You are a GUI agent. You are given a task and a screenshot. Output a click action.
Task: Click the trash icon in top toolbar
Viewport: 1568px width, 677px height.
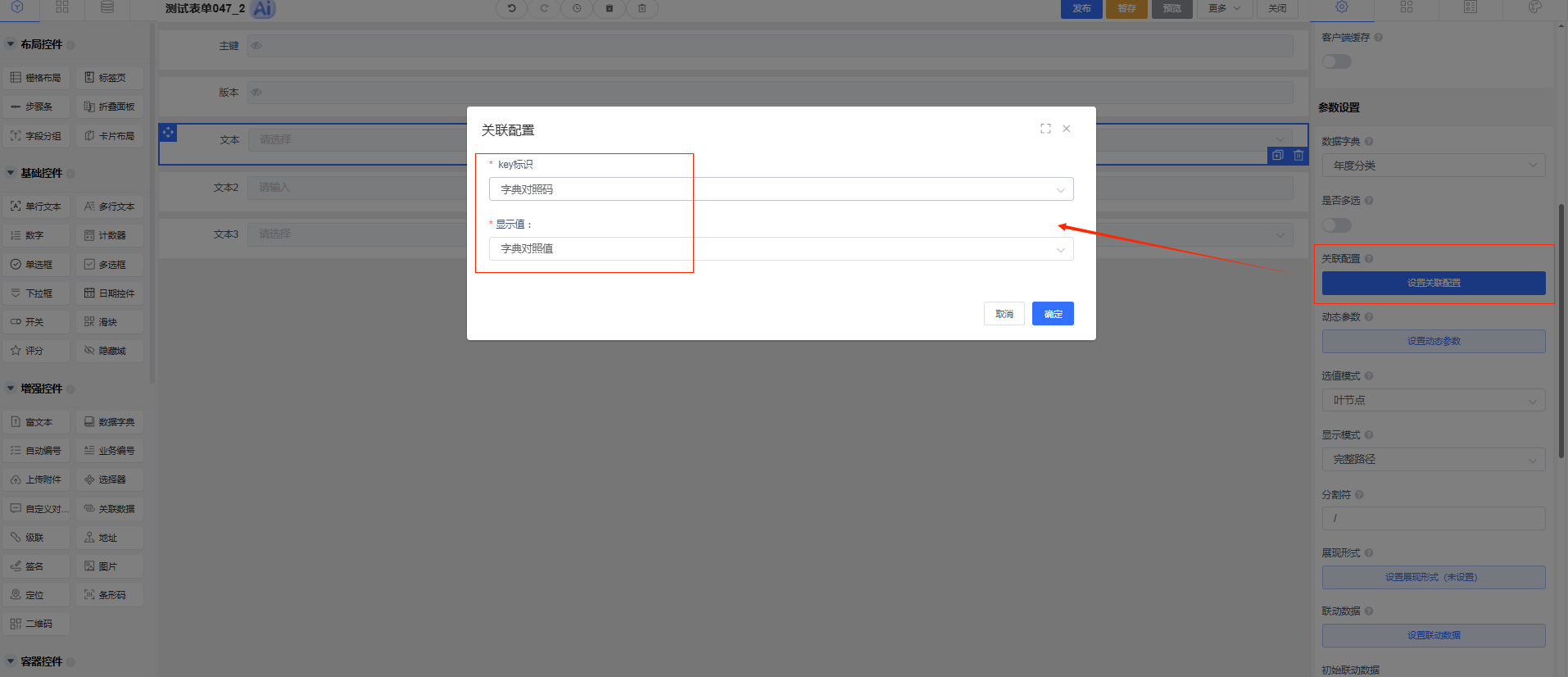pos(642,8)
